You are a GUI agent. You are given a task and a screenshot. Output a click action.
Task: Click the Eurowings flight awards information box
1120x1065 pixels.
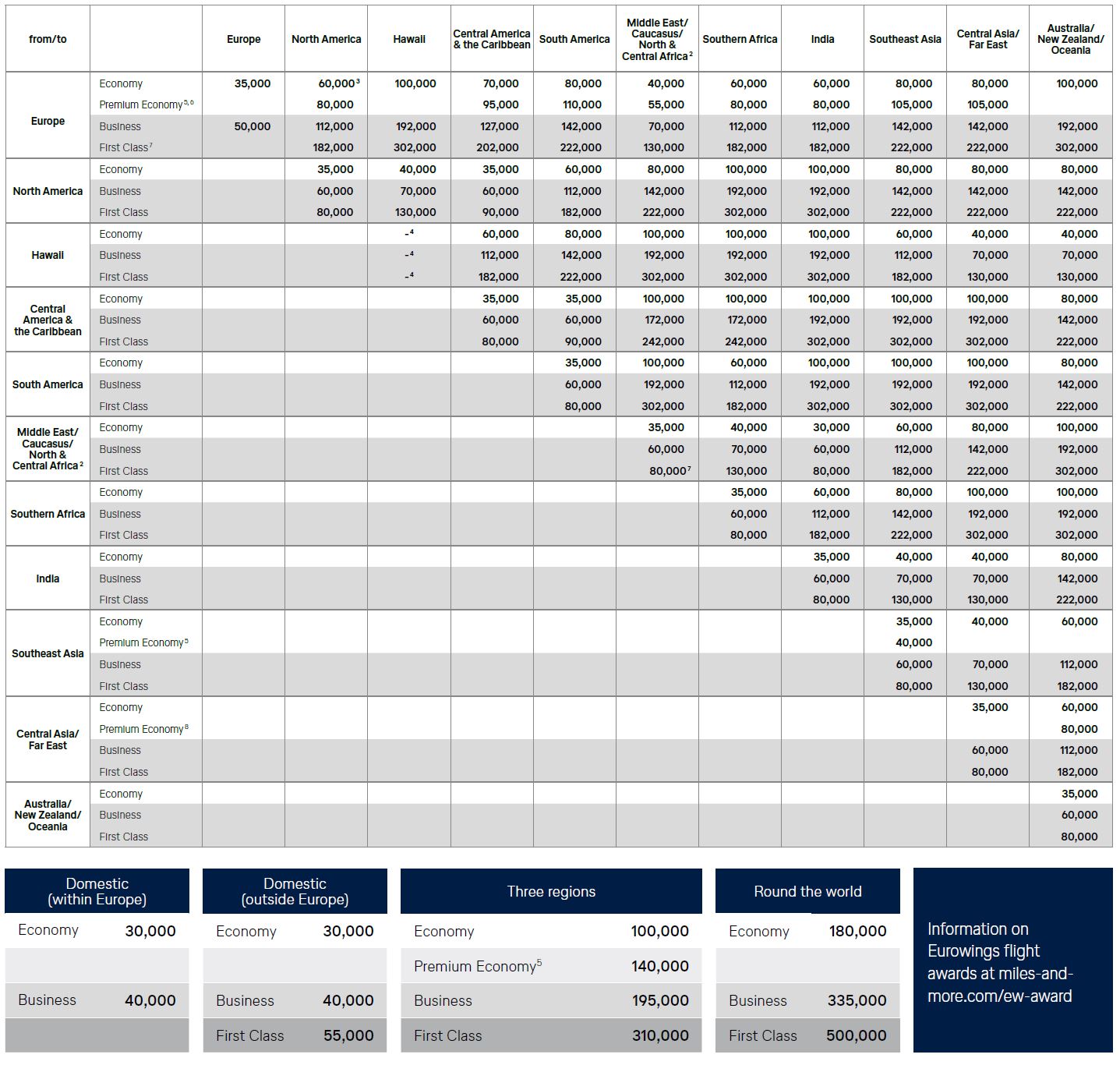(1012, 961)
